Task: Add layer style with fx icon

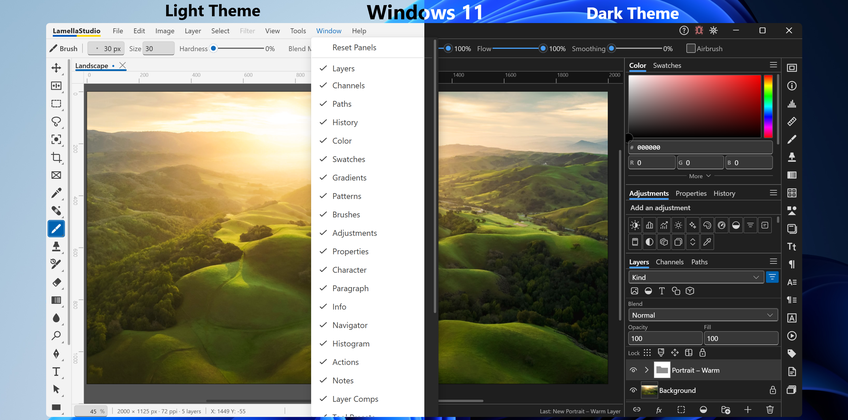Action: [x=659, y=410]
